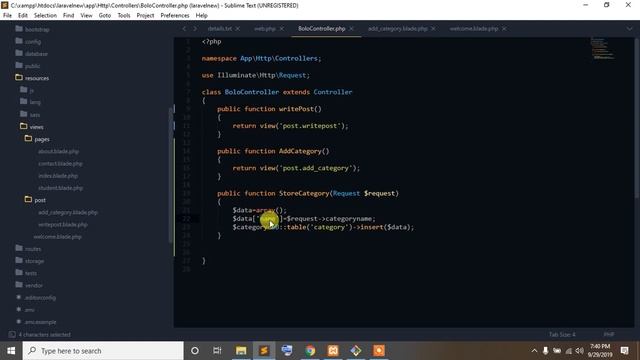The image size is (640, 360).
Task: Collapse the post folder
Action: 36,200
